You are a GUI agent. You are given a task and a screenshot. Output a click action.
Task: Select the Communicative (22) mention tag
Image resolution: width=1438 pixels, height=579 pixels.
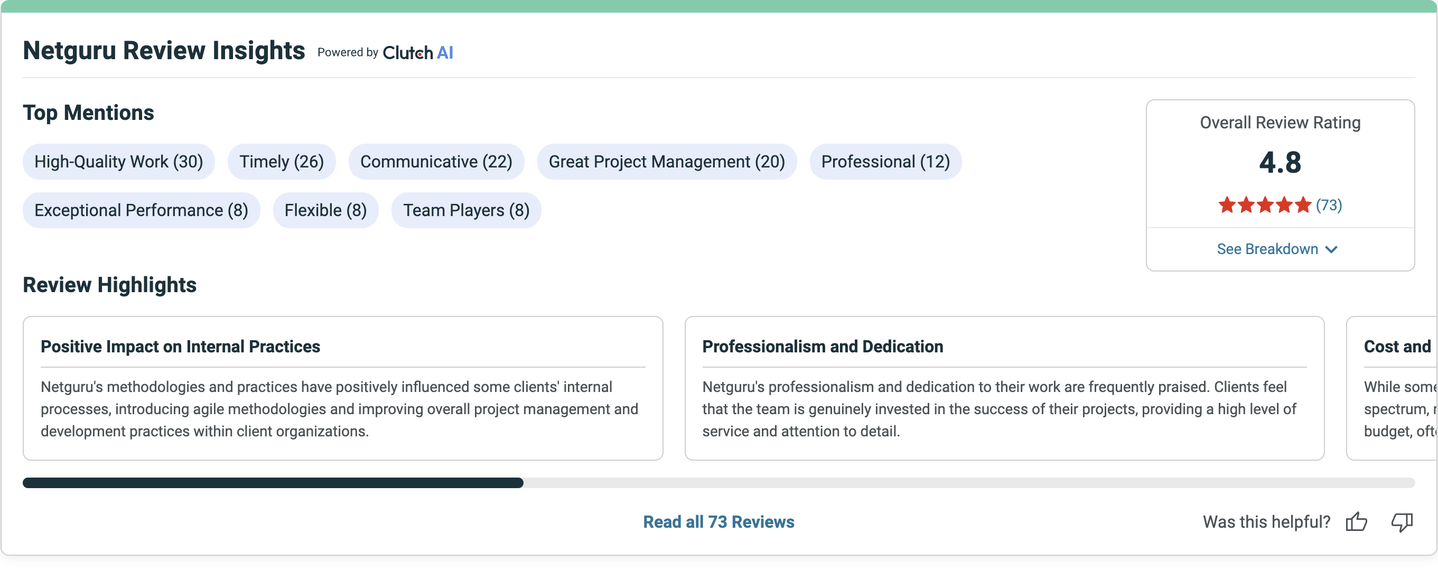coord(436,162)
